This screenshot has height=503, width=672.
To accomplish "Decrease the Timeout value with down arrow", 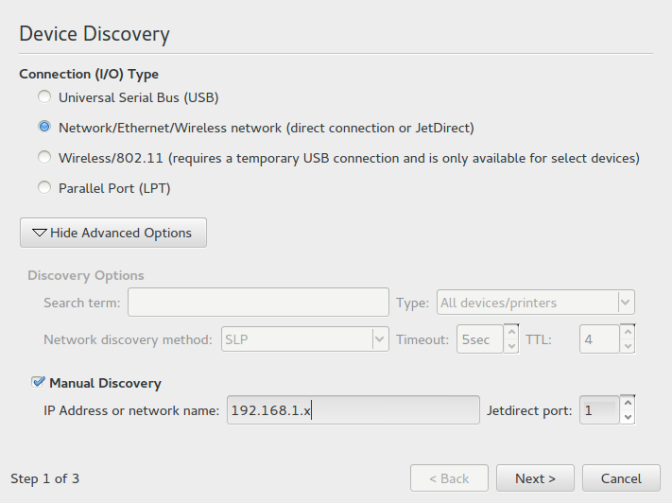I will (511, 347).
